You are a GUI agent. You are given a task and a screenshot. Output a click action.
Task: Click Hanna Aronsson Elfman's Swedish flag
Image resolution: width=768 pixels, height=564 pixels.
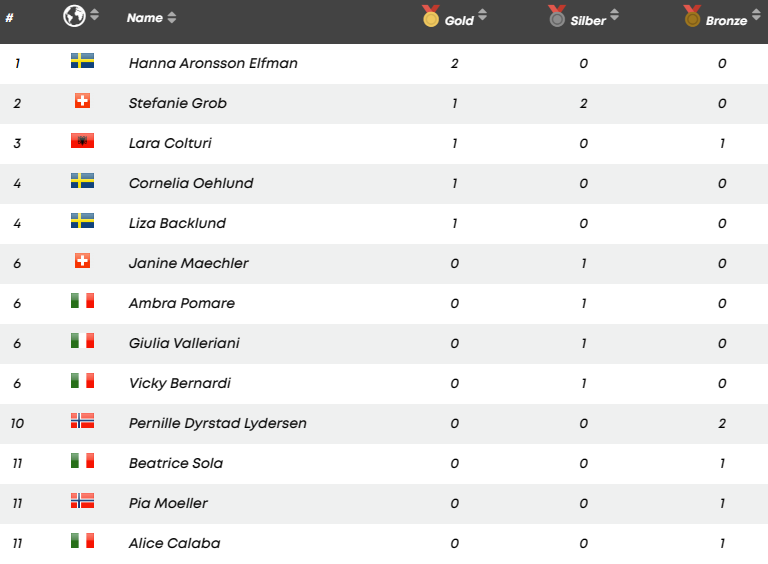click(x=82, y=61)
